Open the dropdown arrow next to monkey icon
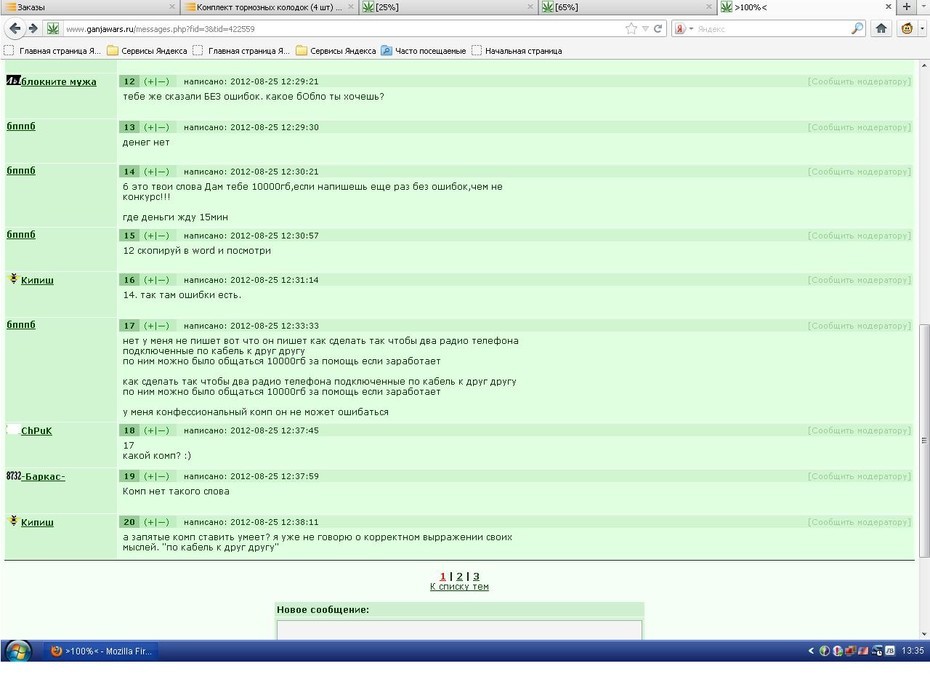Viewport: 930px width, 698px height. tap(922, 28)
